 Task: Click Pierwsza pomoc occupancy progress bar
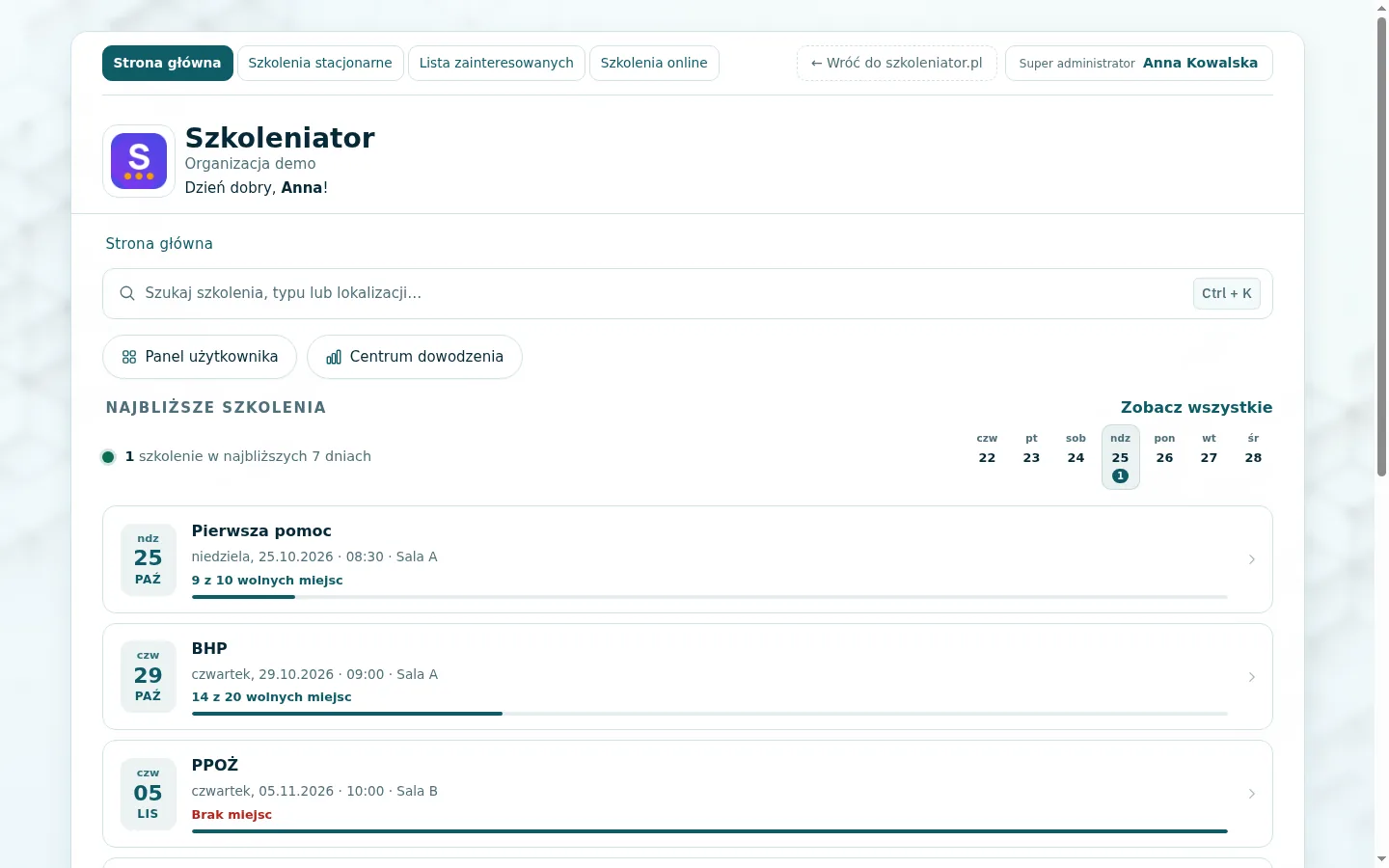(x=710, y=597)
